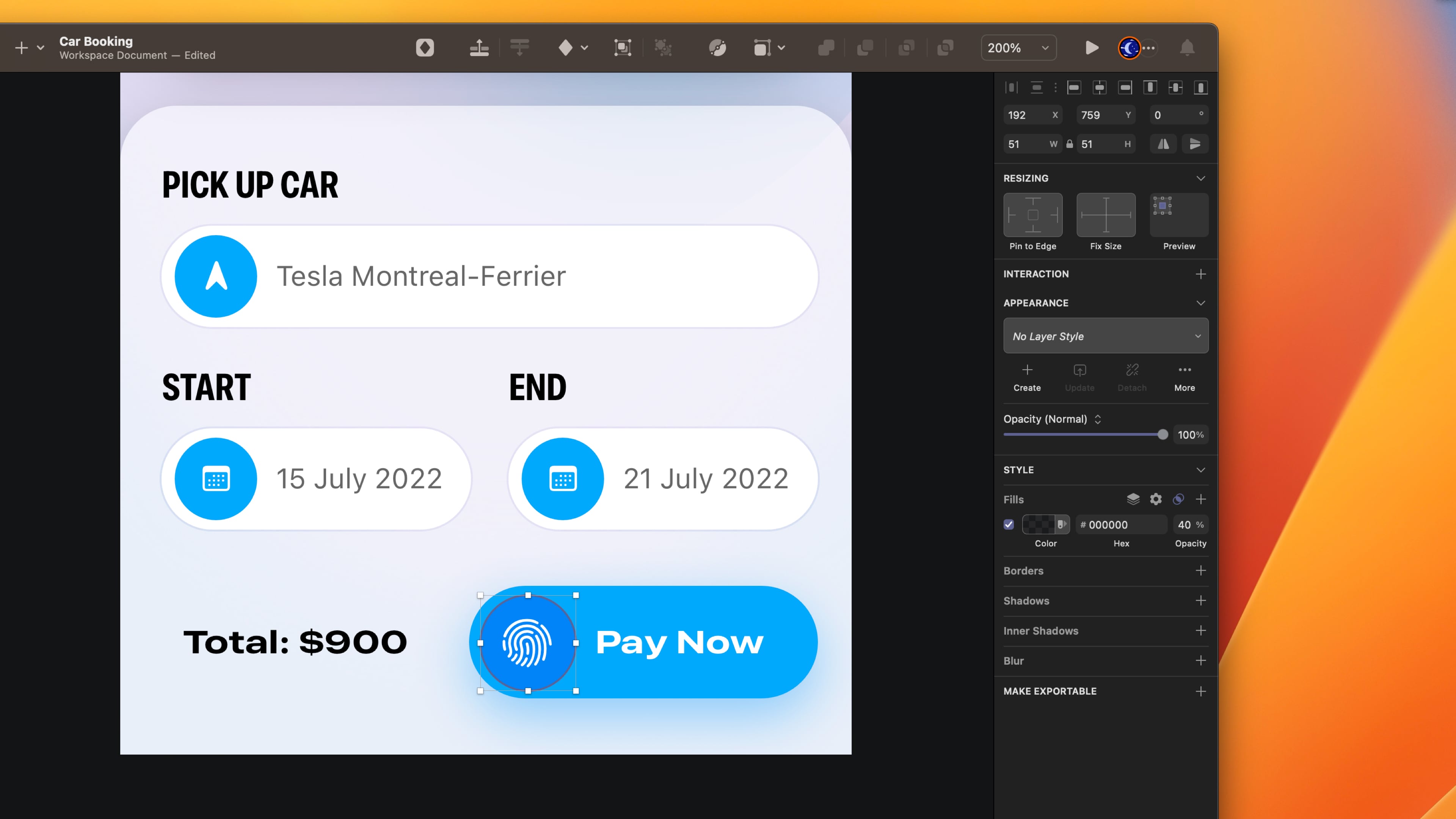The image size is (1456, 819).
Task: Select the Fix Size resizing option
Action: pyautogui.click(x=1106, y=215)
